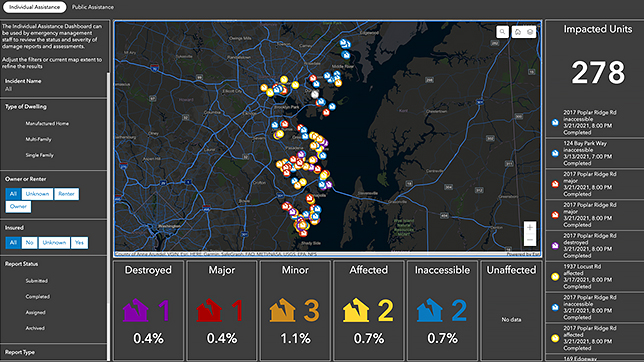
Task: Switch to Public Assistance tab
Action: (x=93, y=7)
